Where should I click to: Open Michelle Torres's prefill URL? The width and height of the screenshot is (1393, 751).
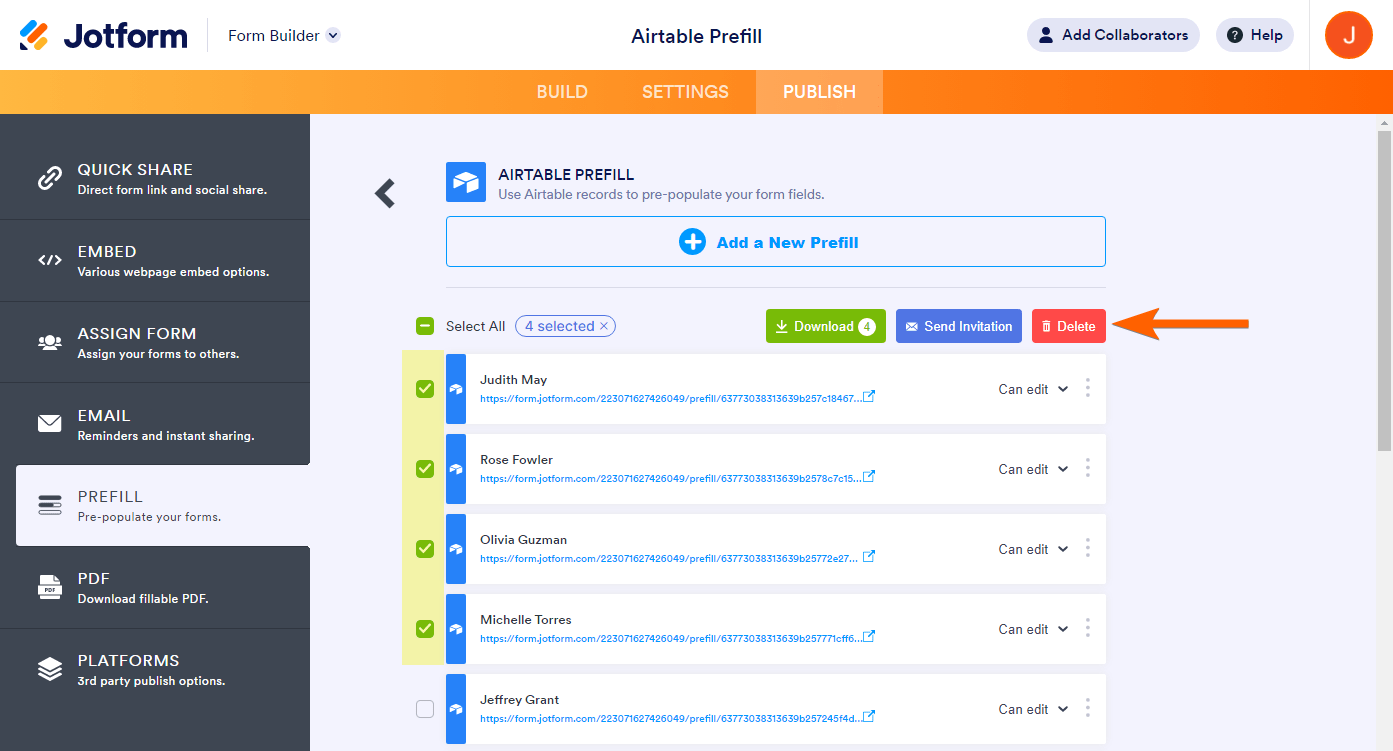tap(670, 638)
